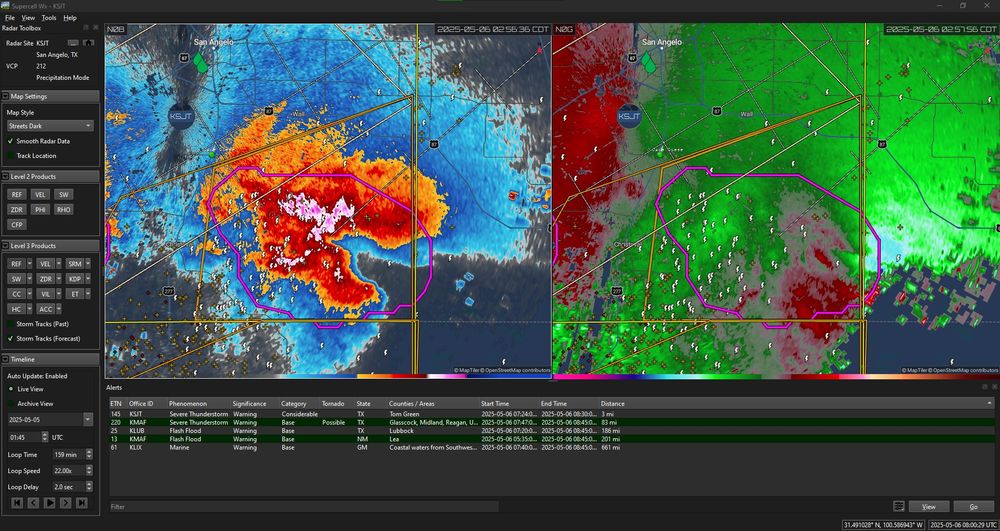Open the Help menu

coord(70,18)
